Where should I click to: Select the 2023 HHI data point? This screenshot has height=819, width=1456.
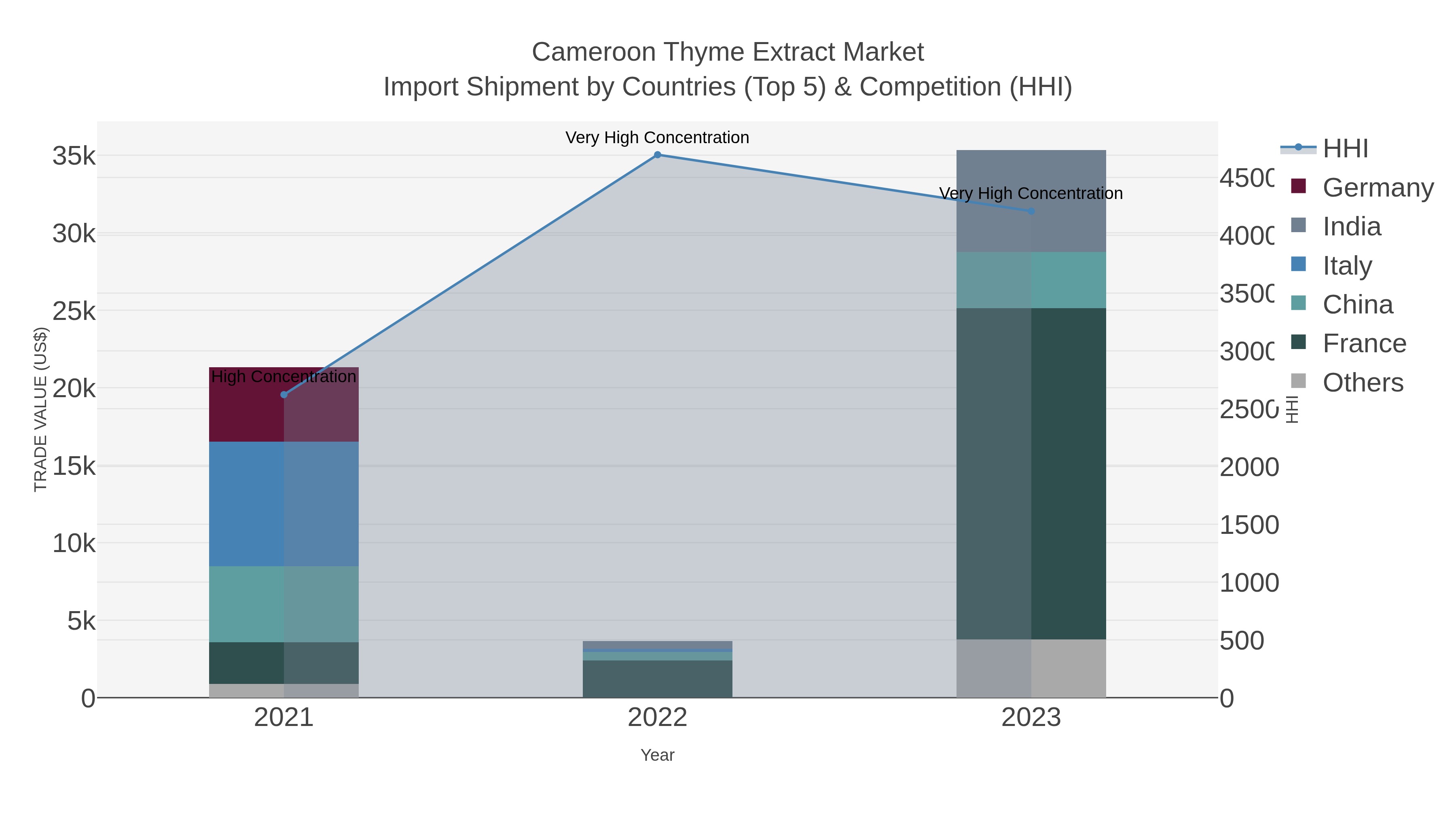(1031, 212)
